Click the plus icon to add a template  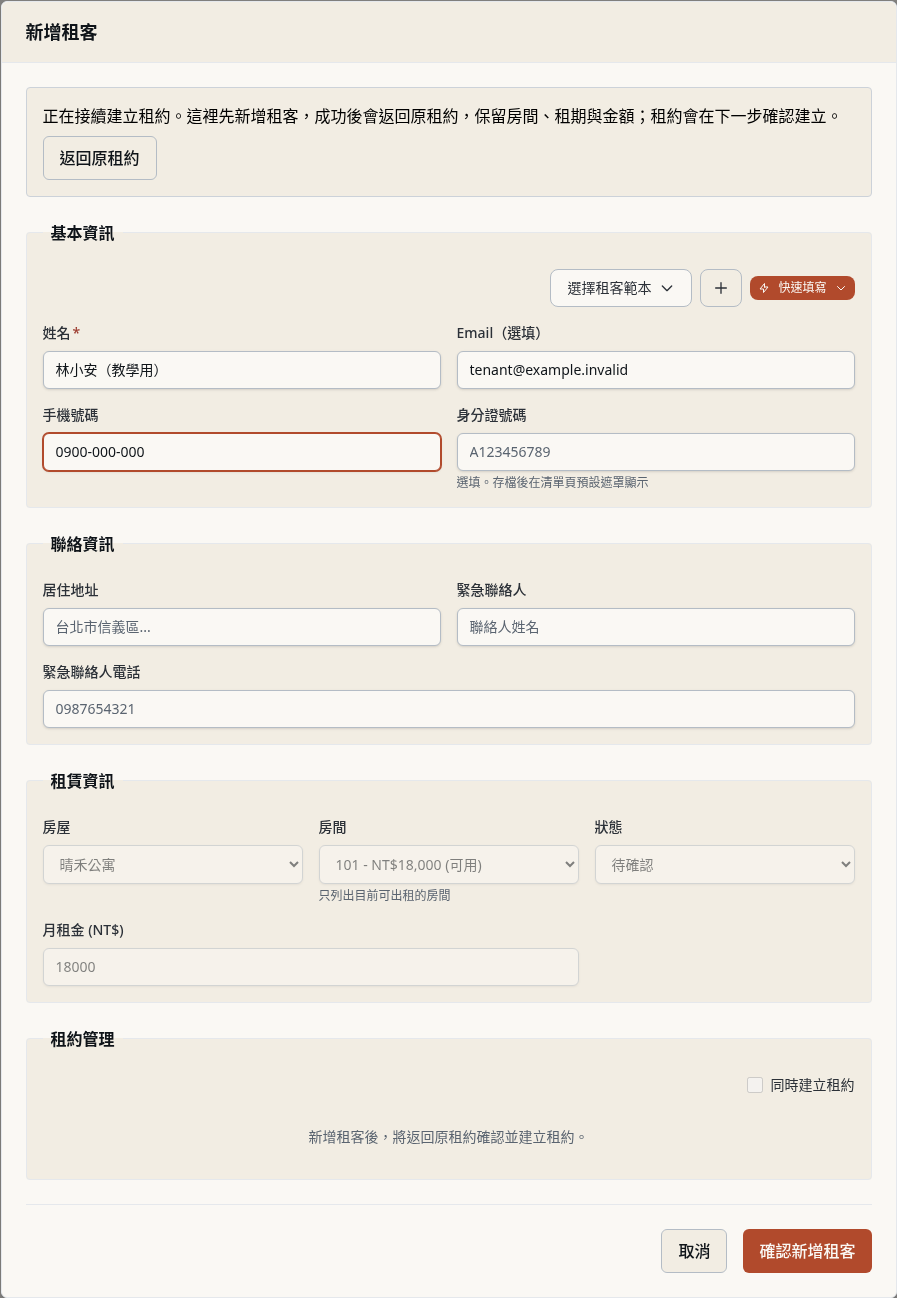click(720, 288)
